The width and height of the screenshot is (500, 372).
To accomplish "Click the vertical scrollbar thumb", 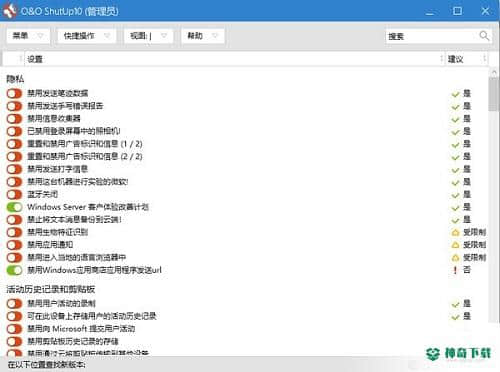I will [494, 94].
